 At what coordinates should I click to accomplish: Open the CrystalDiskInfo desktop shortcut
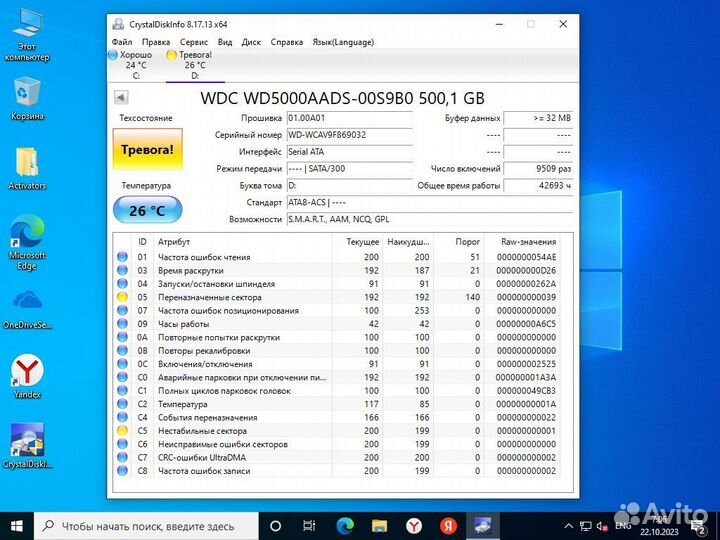[27, 445]
